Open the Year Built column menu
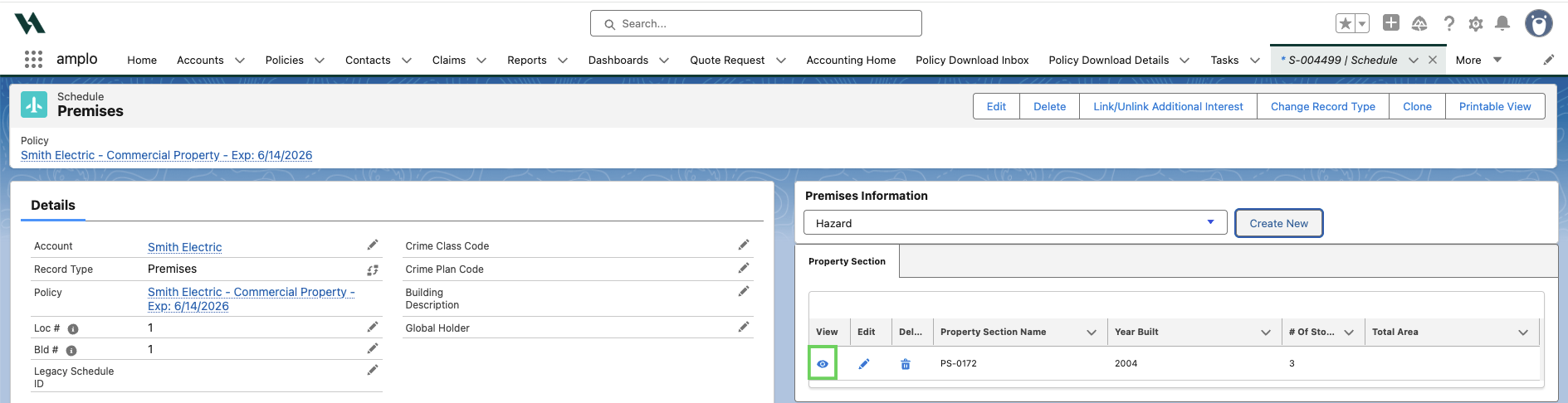The width and height of the screenshot is (1568, 403). point(1266,333)
